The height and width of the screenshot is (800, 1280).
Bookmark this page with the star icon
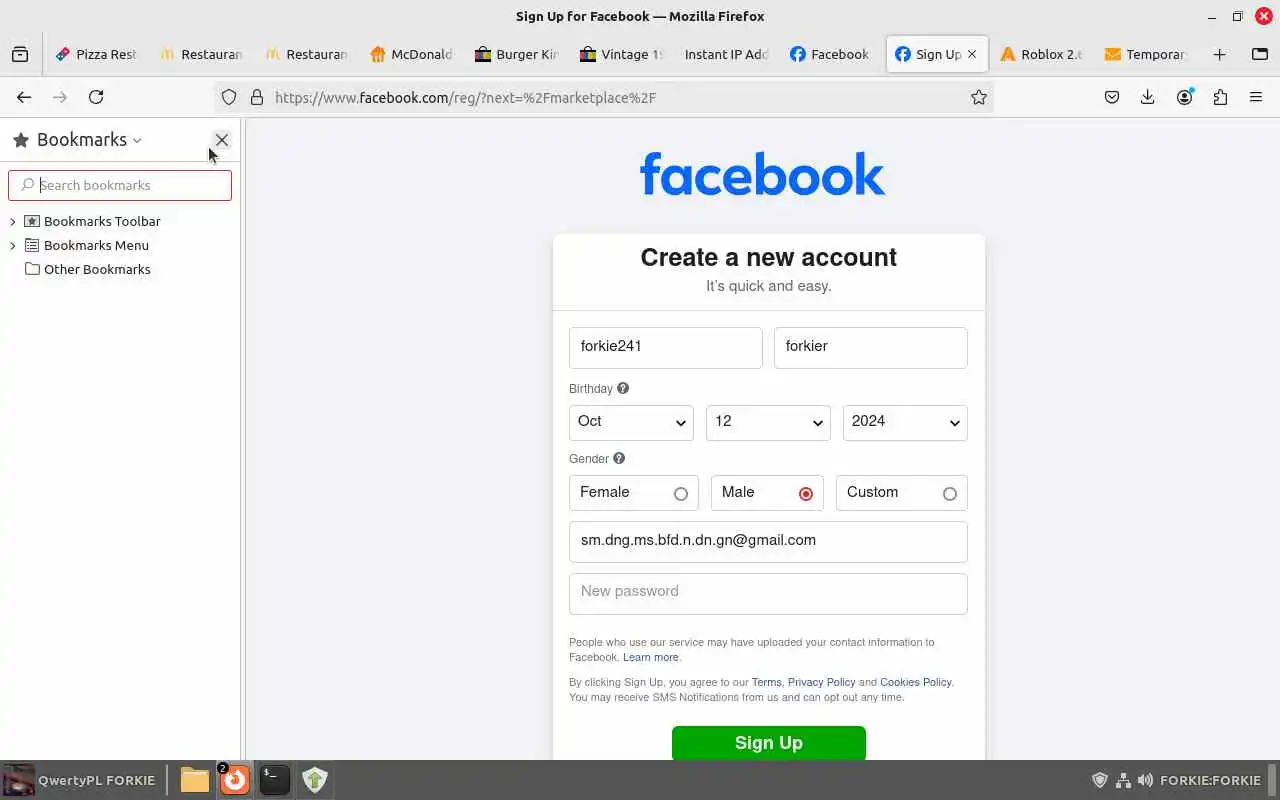(979, 97)
